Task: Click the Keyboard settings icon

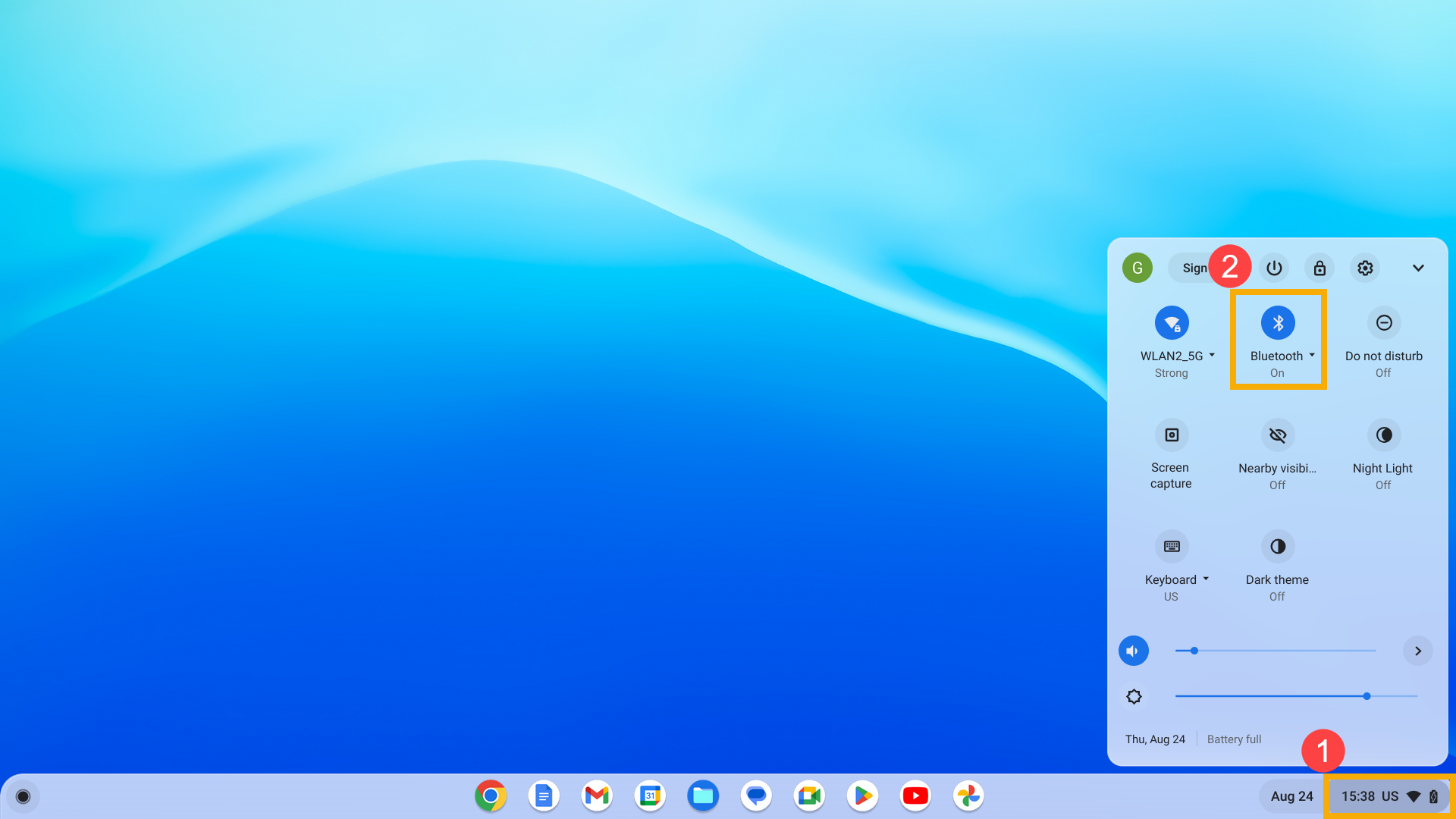Action: pyautogui.click(x=1171, y=546)
